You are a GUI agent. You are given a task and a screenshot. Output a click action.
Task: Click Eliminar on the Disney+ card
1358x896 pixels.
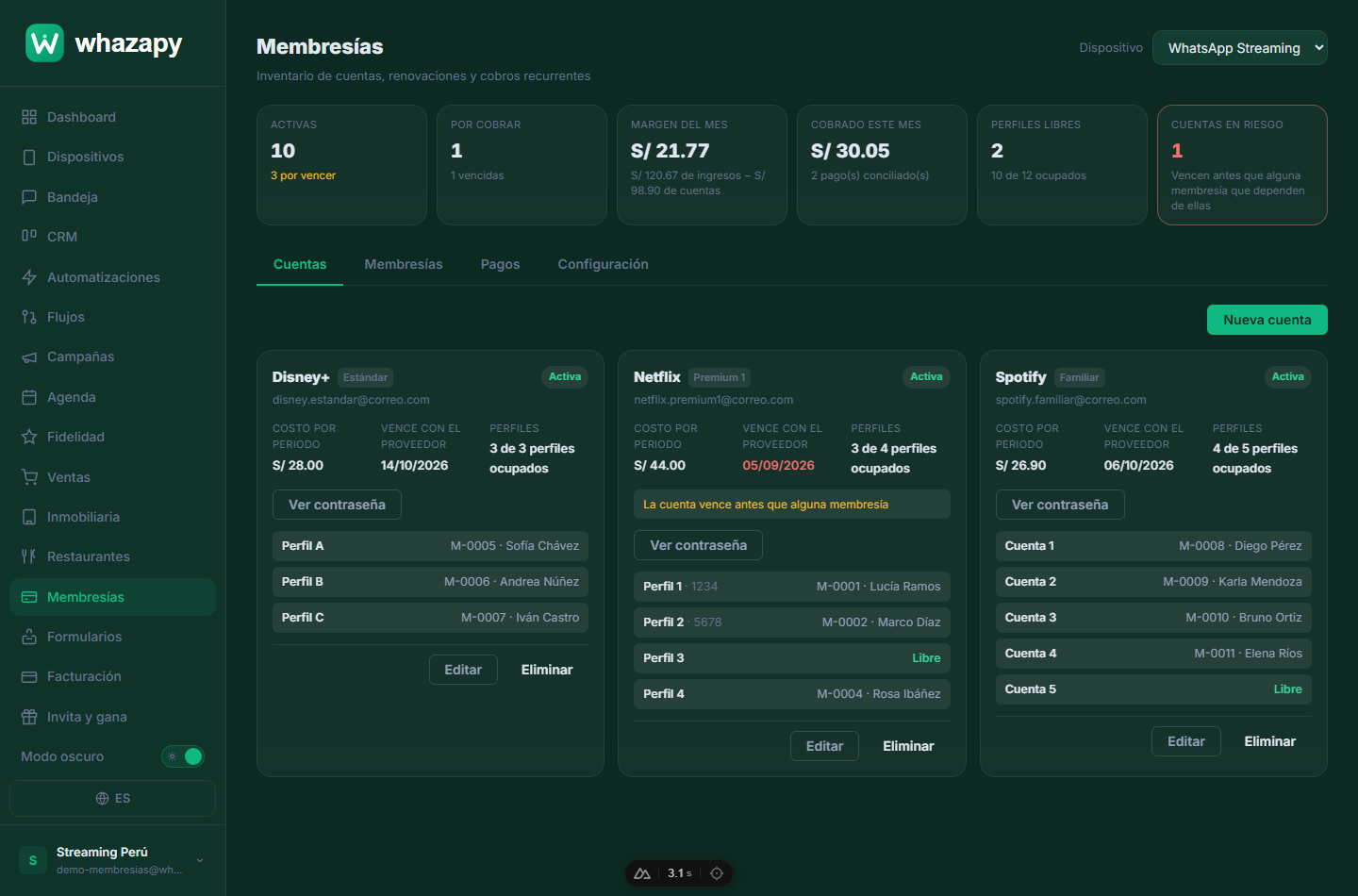(547, 670)
